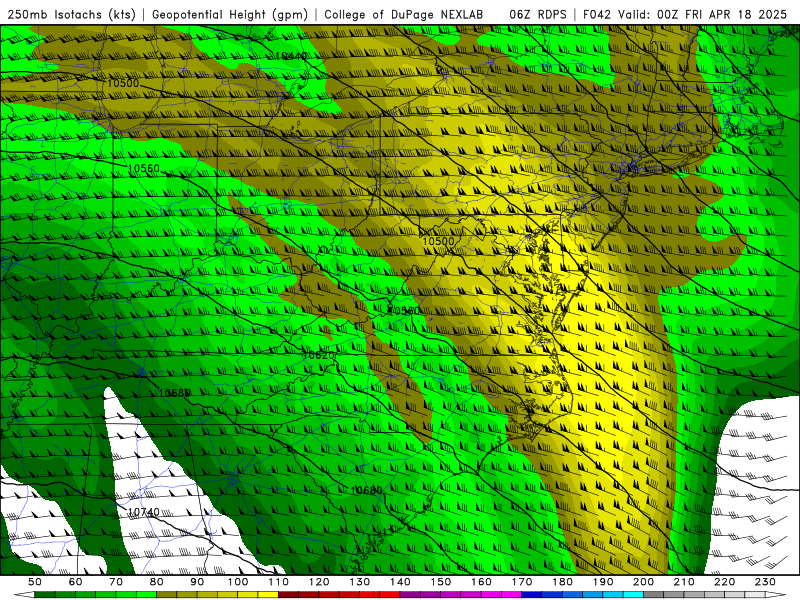
Task: Click the 120 value on the colorbar scale
Action: click(x=319, y=582)
